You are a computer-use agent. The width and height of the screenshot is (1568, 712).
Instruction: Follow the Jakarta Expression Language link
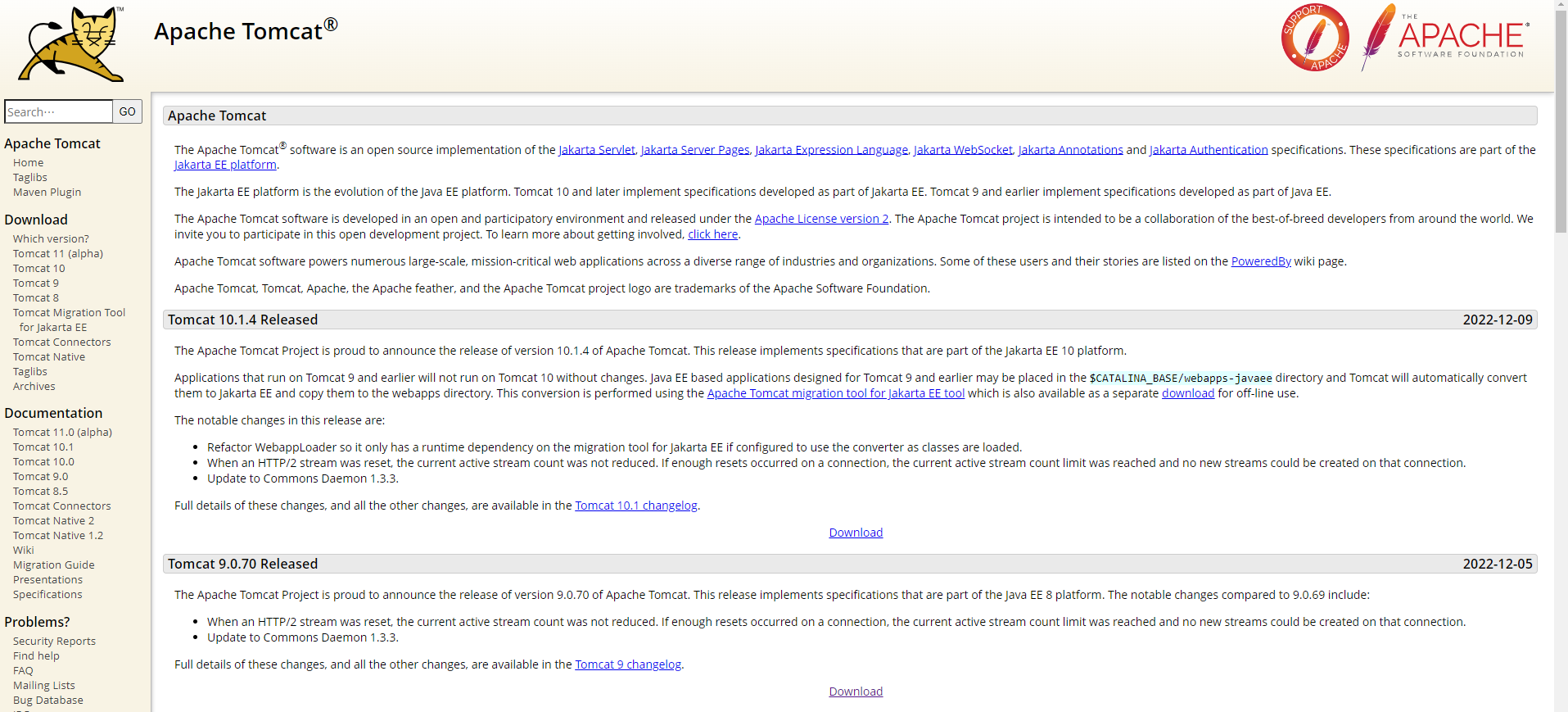832,150
